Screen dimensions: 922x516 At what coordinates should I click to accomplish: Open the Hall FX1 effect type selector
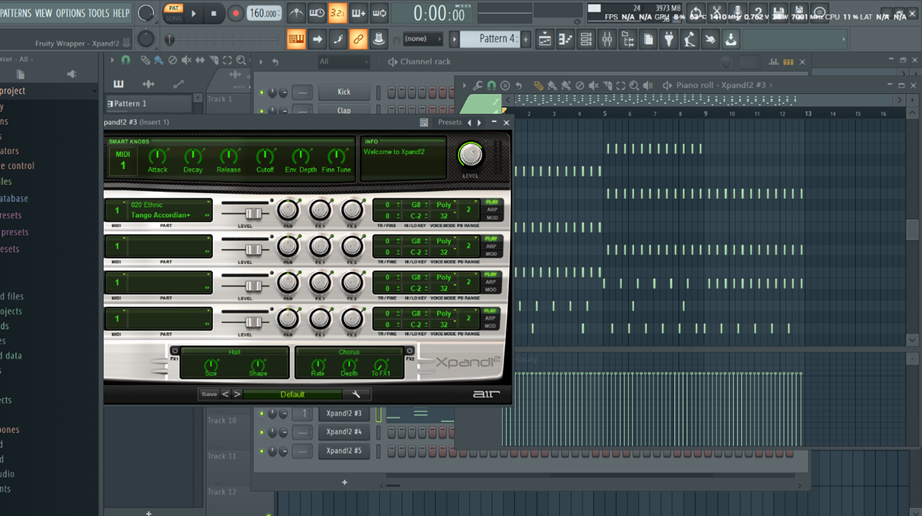pyautogui.click(x=235, y=352)
